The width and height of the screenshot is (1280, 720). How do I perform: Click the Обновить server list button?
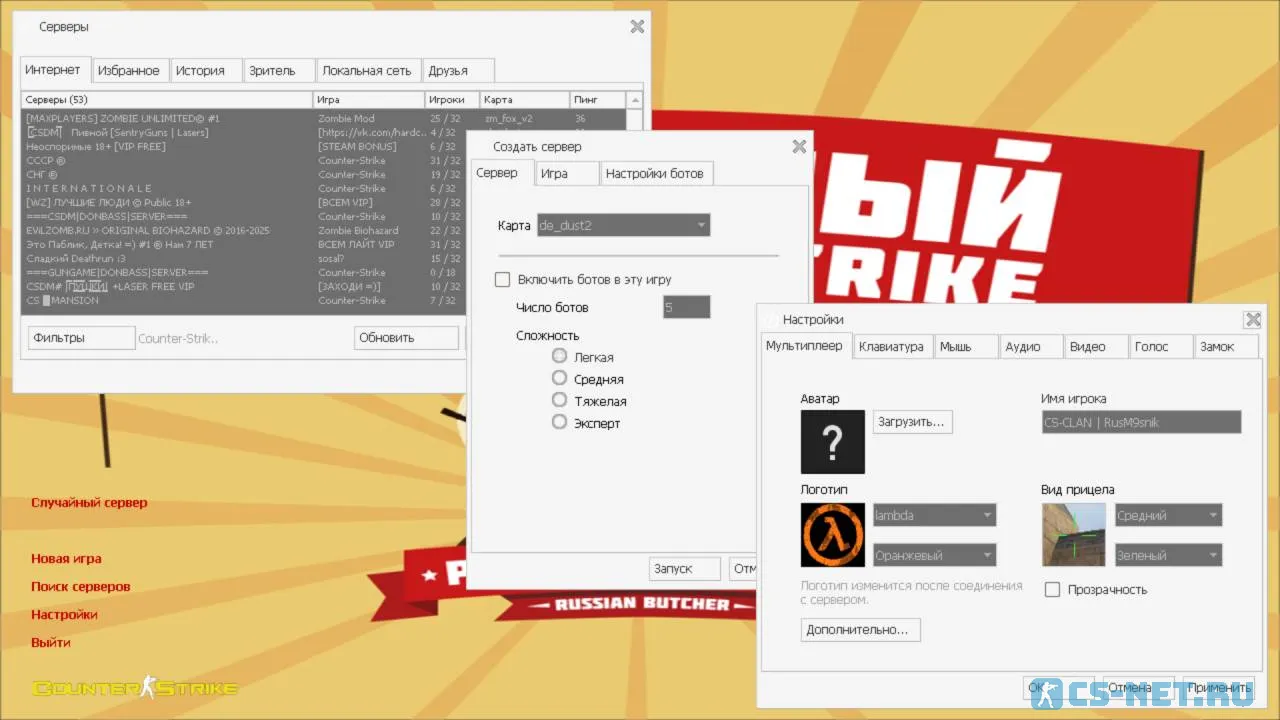click(x=406, y=338)
